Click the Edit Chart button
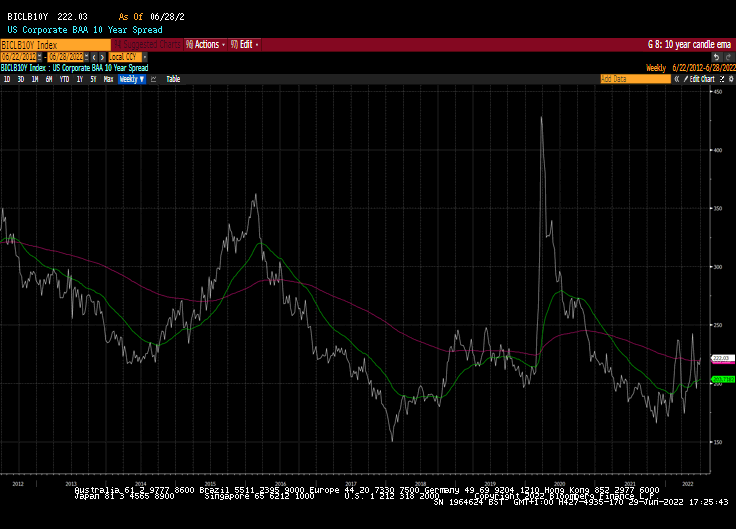The height and width of the screenshot is (529, 736). pyautogui.click(x=699, y=79)
